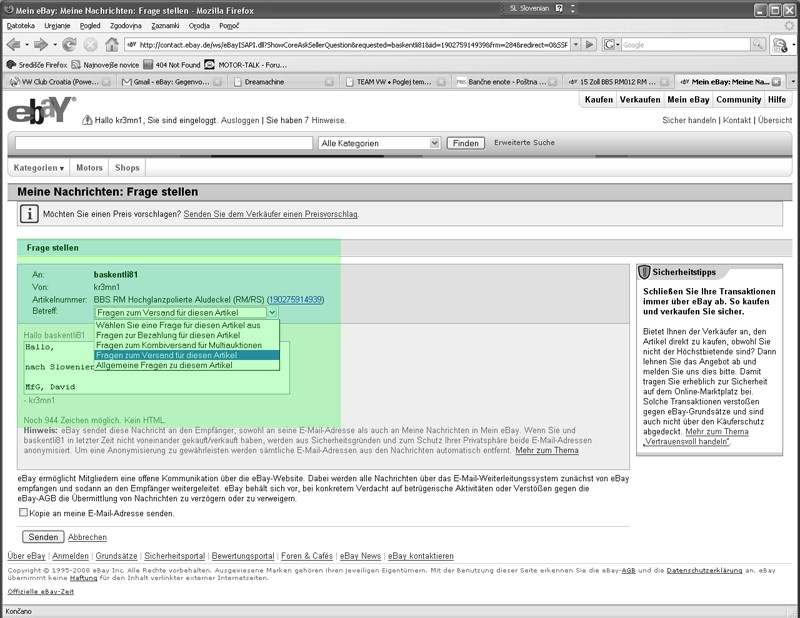Click the Go arrow beside the address bar
The height and width of the screenshot is (618, 800).
590,45
